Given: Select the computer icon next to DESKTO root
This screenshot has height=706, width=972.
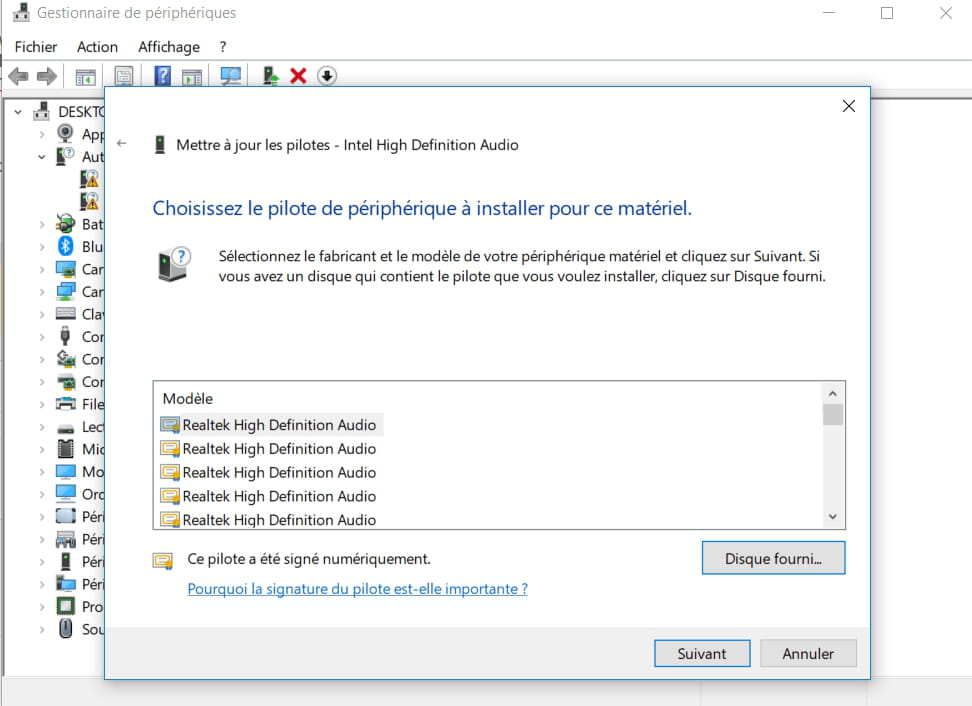Looking at the screenshot, I should (42, 111).
